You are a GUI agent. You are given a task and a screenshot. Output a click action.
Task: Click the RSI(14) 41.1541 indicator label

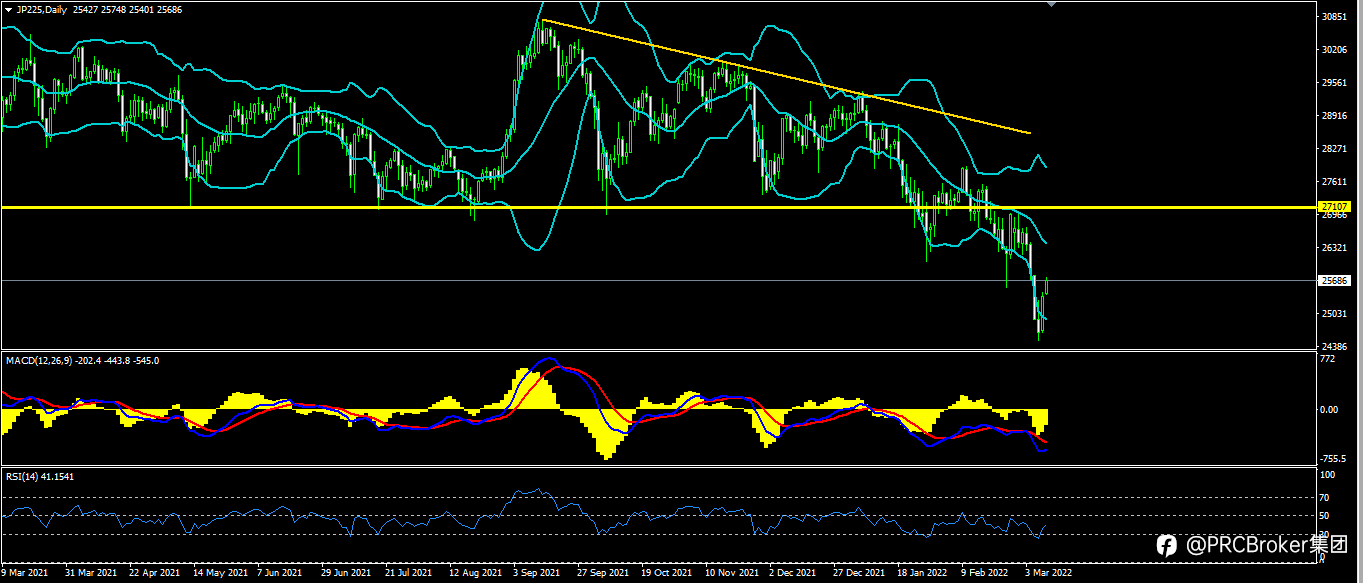[40, 477]
